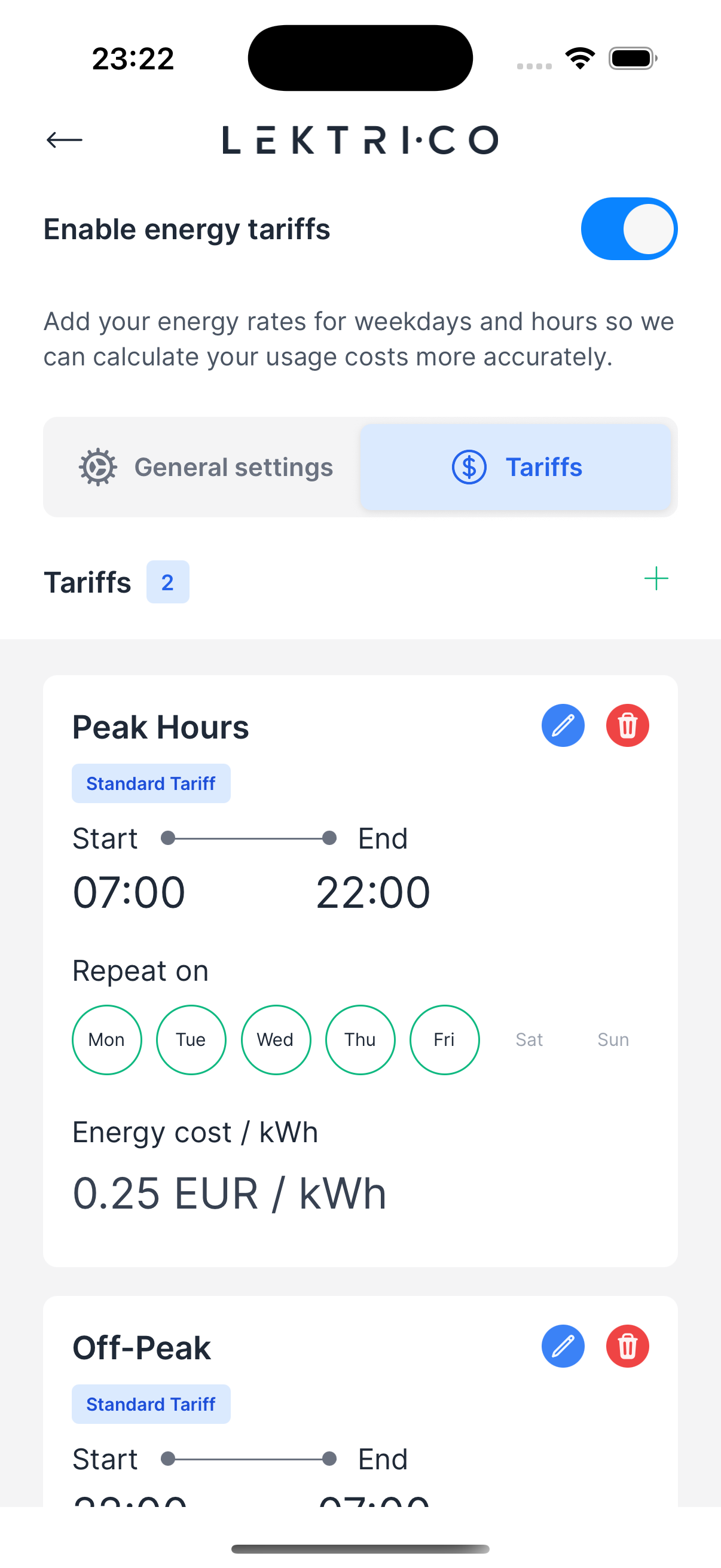
Task: Edit the Off-Peak tariff
Action: point(563,1346)
